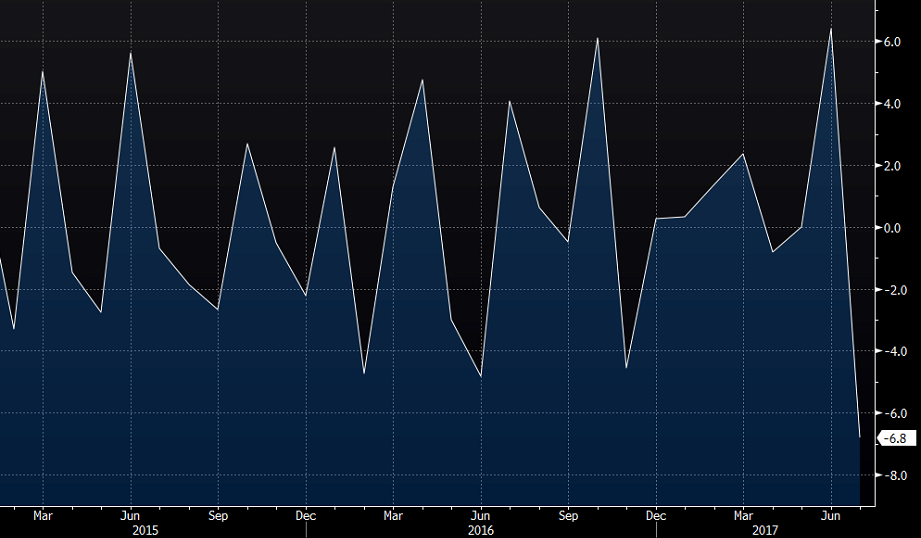Click the Mar label of year 2017

(x=743, y=516)
